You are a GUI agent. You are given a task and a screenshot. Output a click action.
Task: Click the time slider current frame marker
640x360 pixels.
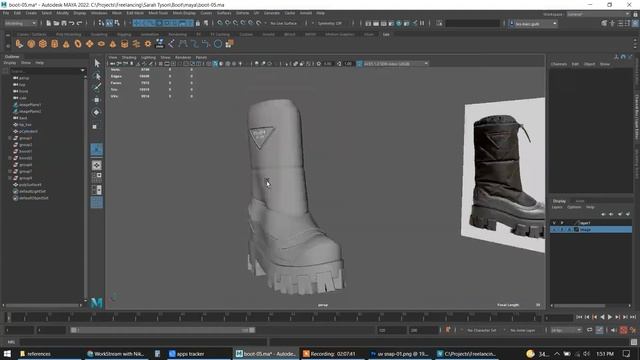9,317
